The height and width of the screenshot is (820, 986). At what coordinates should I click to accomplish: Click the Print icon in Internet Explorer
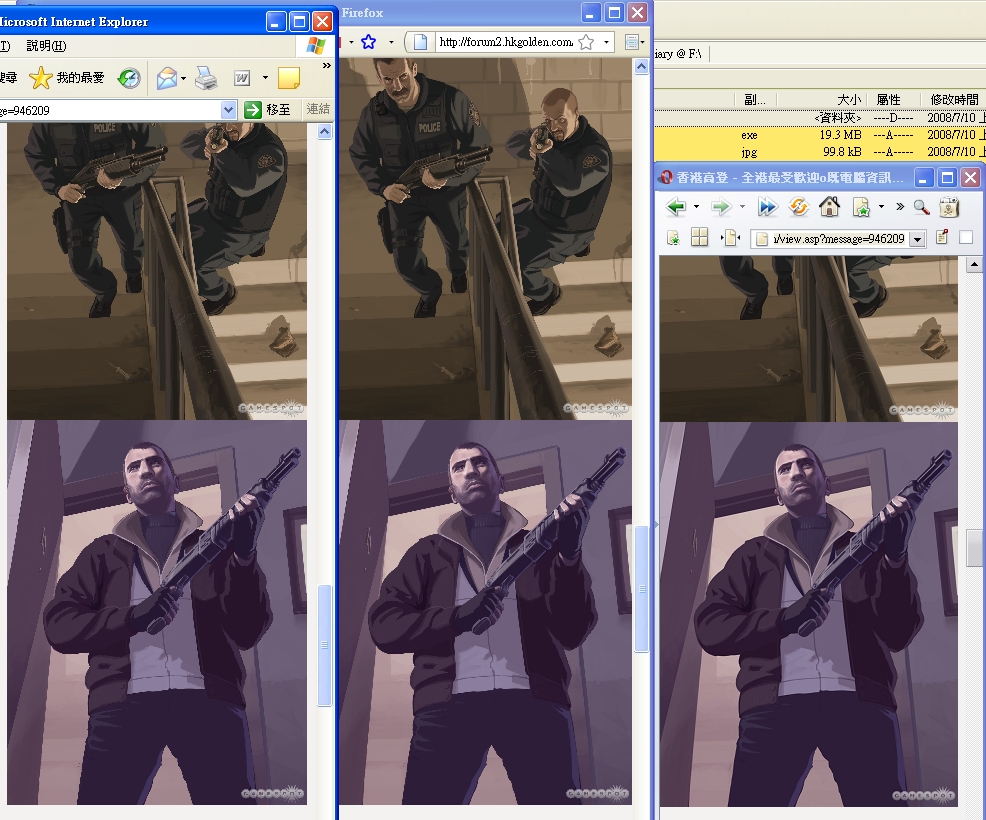tap(206, 78)
